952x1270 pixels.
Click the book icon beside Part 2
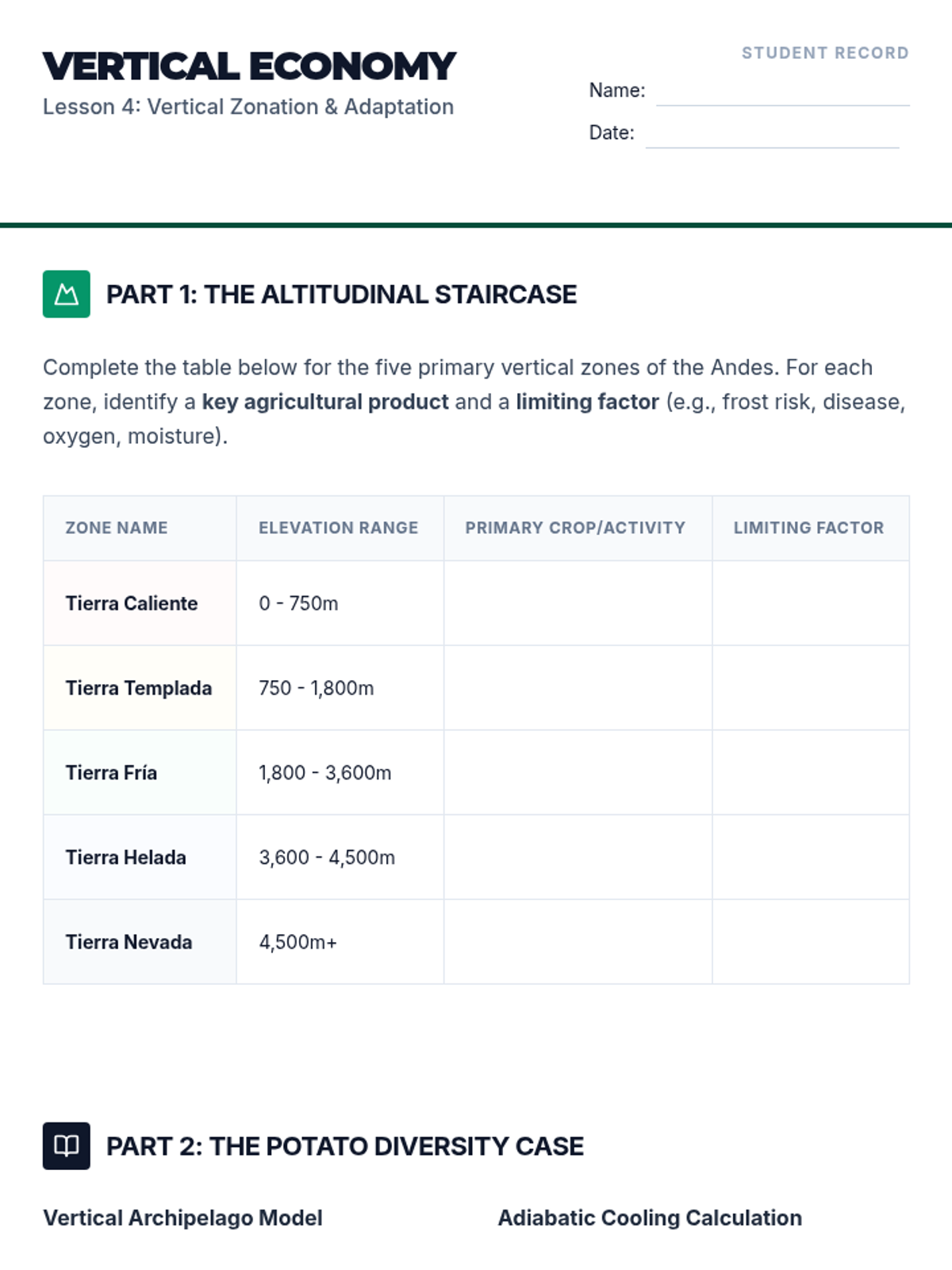coord(67,1146)
